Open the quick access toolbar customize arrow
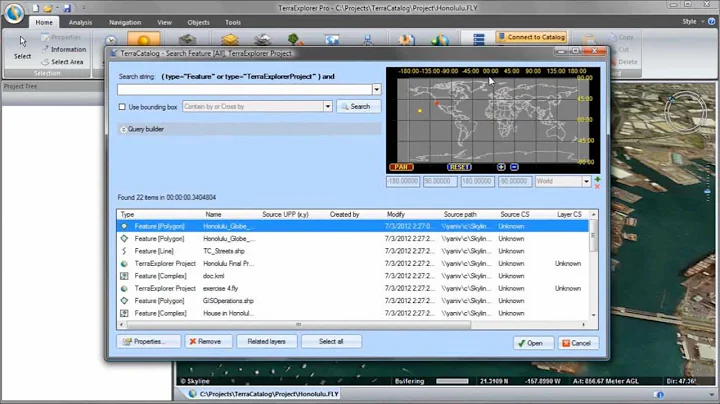720x404 pixels. pos(84,8)
